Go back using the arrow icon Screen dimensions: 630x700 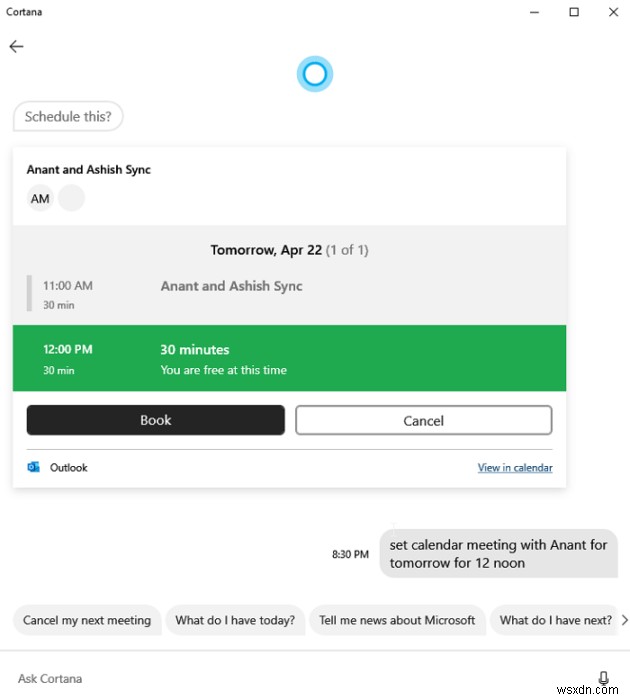pos(17,46)
